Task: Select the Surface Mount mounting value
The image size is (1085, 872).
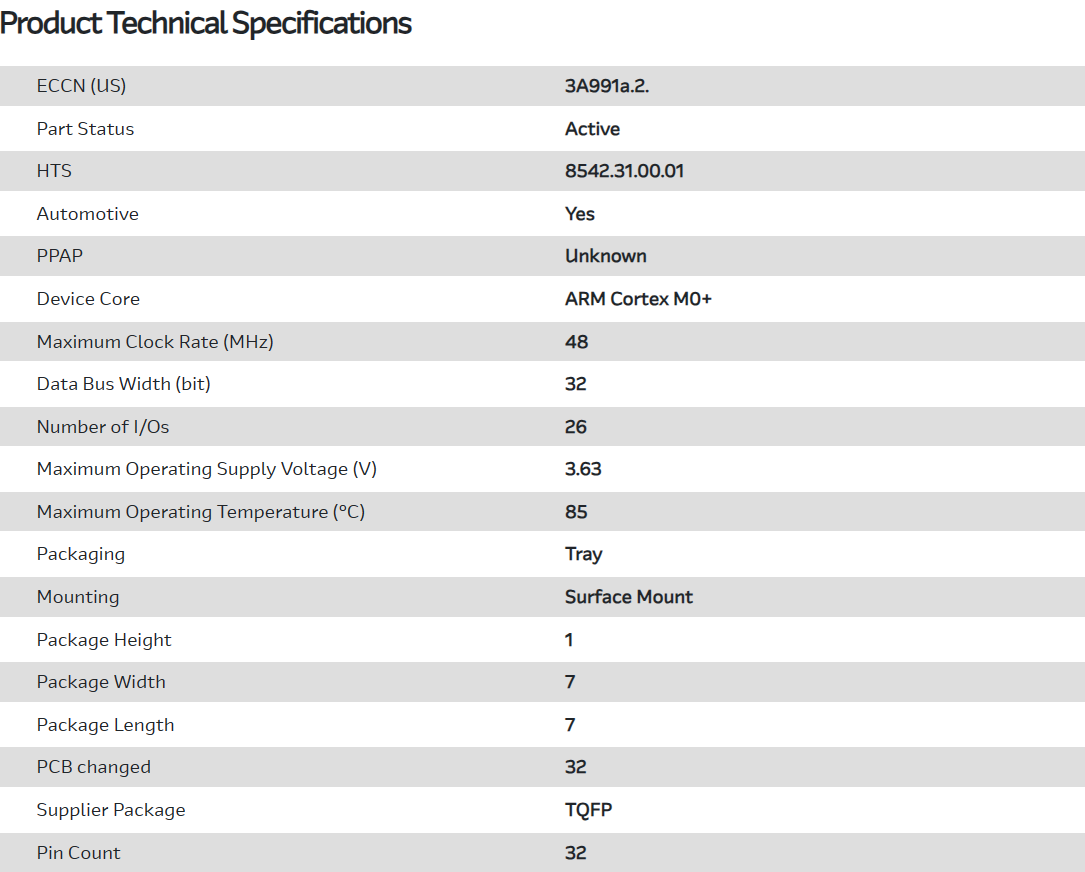Action: tap(629, 597)
